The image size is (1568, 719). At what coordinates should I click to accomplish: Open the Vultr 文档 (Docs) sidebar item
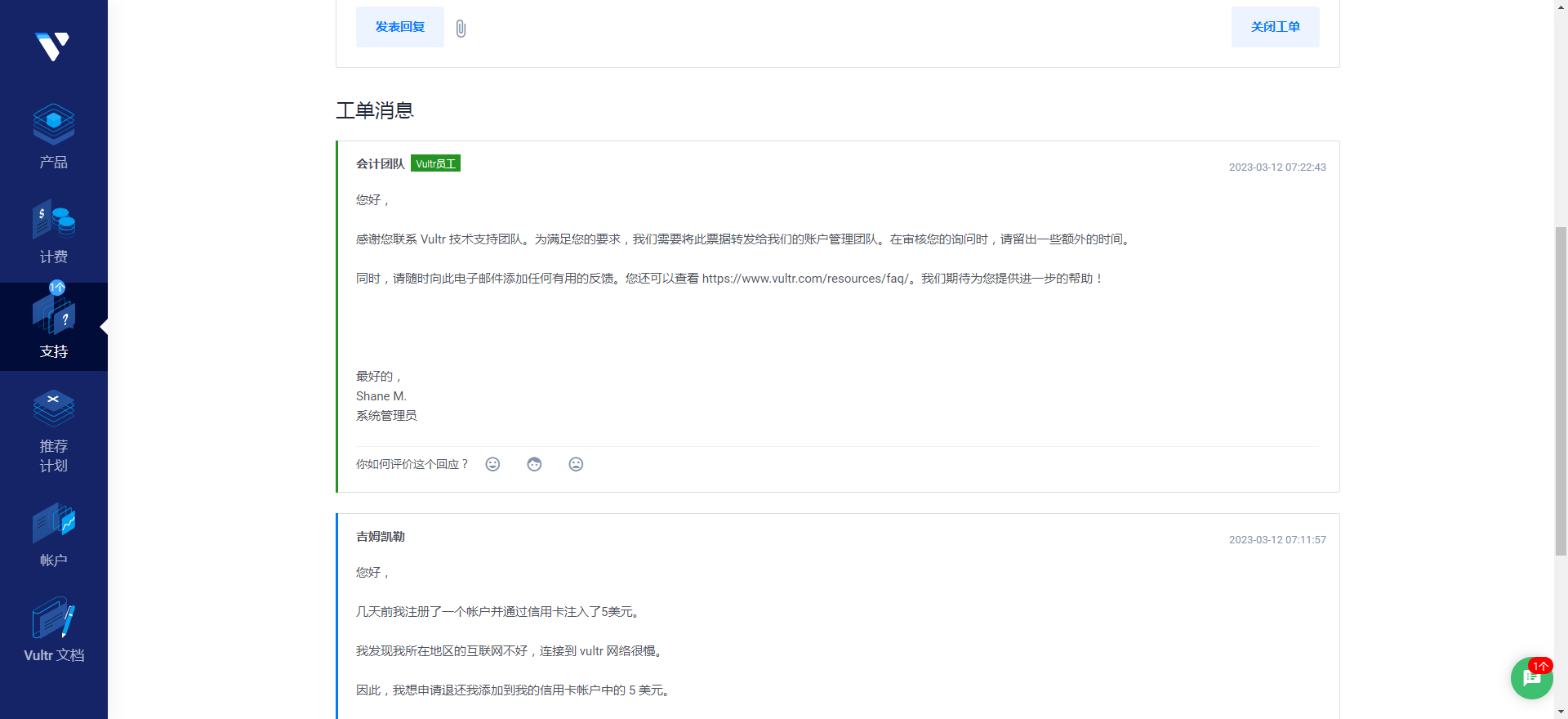tap(54, 630)
